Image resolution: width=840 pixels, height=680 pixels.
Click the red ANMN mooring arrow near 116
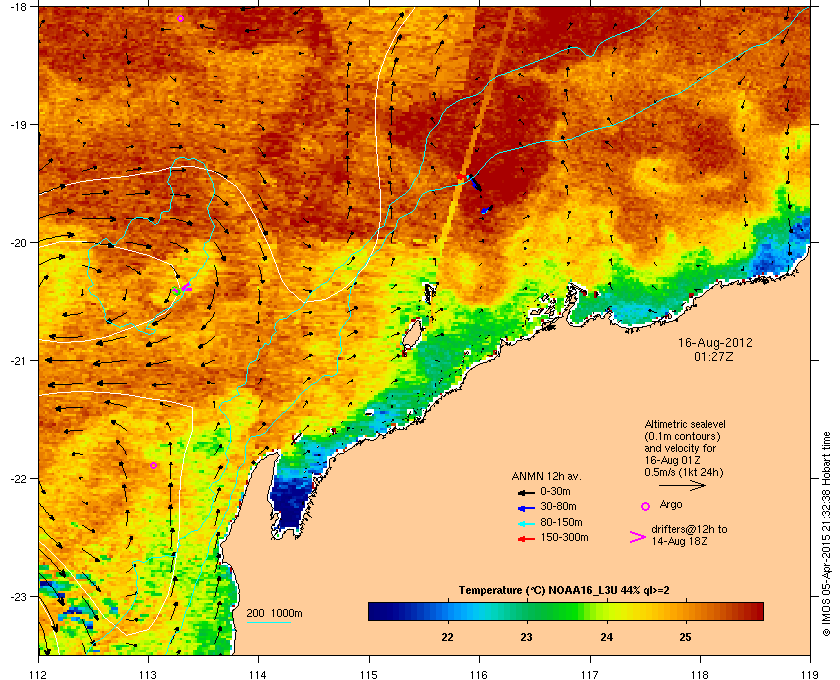(x=461, y=176)
